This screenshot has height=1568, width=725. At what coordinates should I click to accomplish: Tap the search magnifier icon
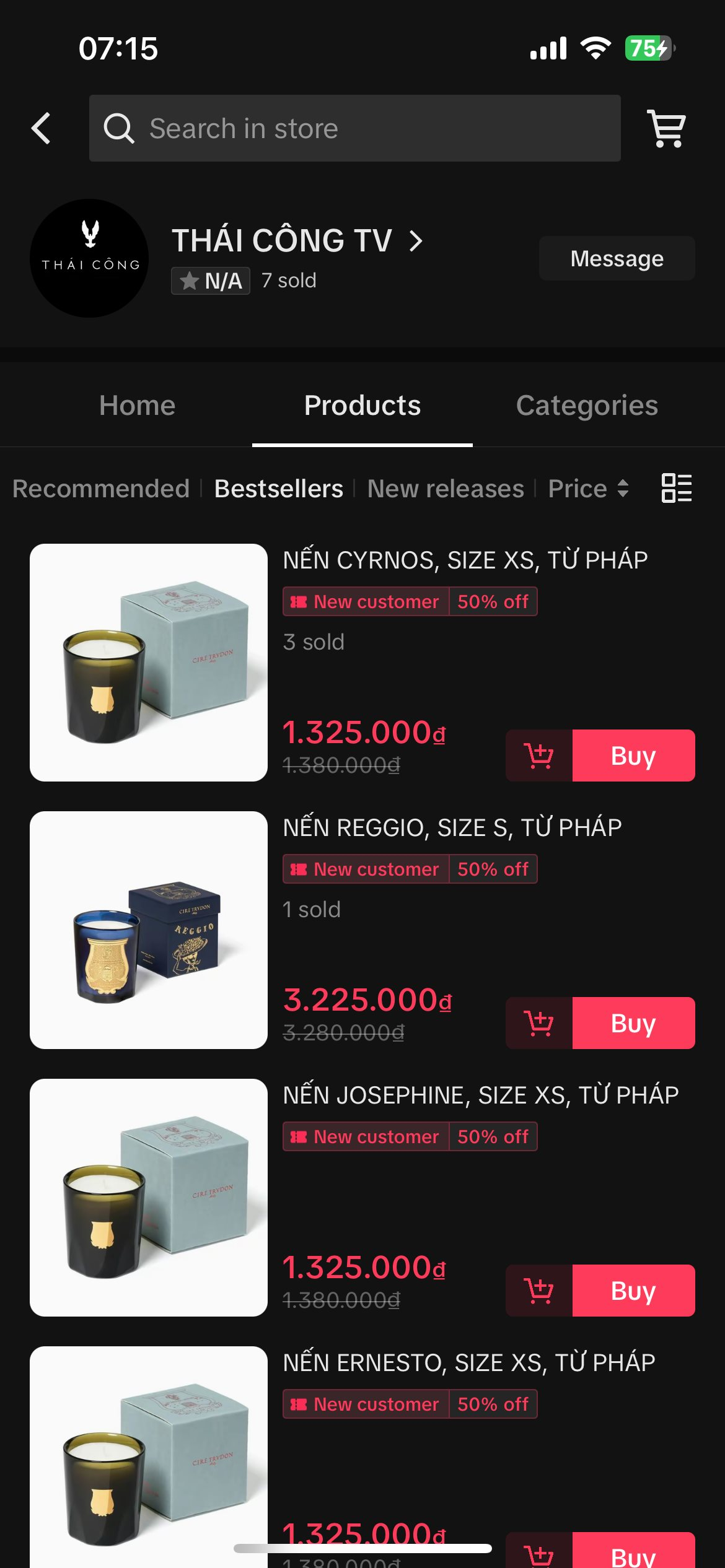(x=118, y=128)
